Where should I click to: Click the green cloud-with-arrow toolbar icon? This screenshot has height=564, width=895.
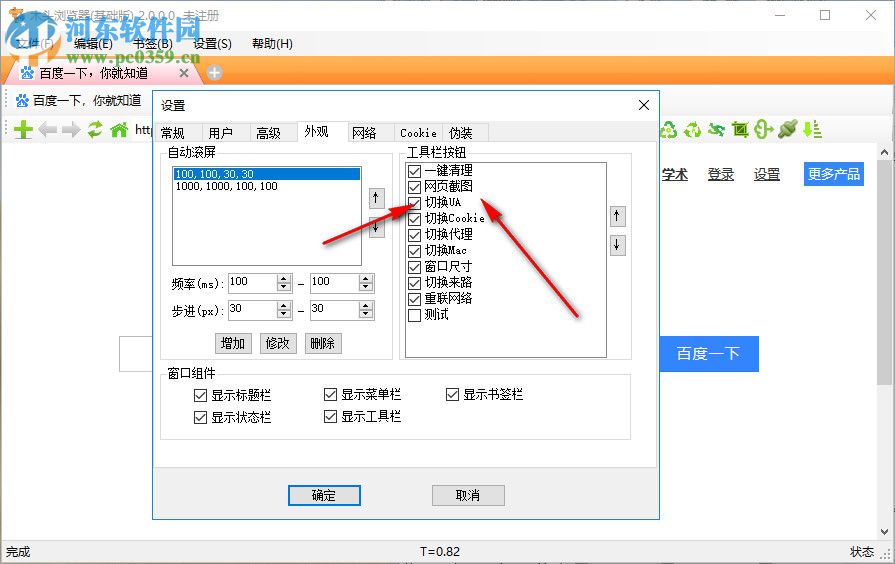click(x=763, y=130)
